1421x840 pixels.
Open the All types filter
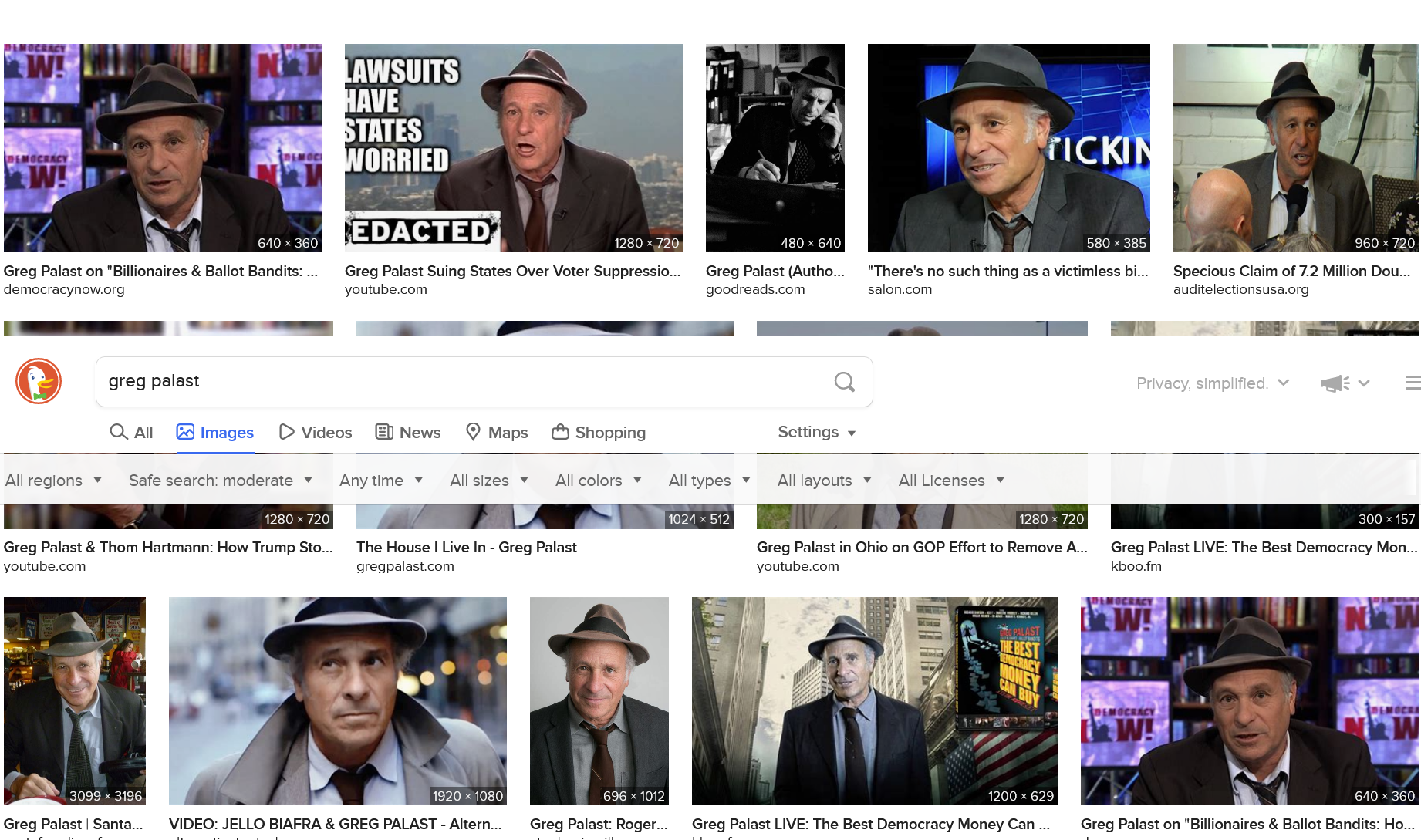pyautogui.click(x=710, y=480)
